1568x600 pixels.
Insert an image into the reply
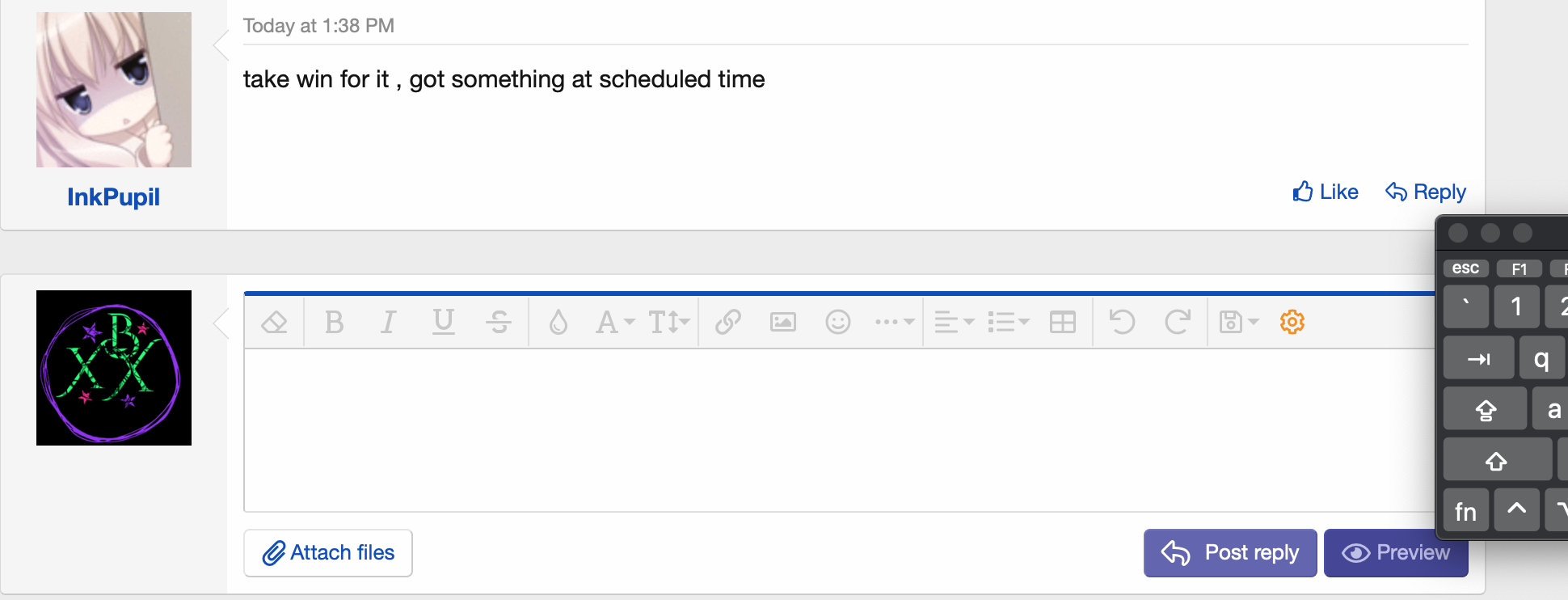pyautogui.click(x=782, y=323)
